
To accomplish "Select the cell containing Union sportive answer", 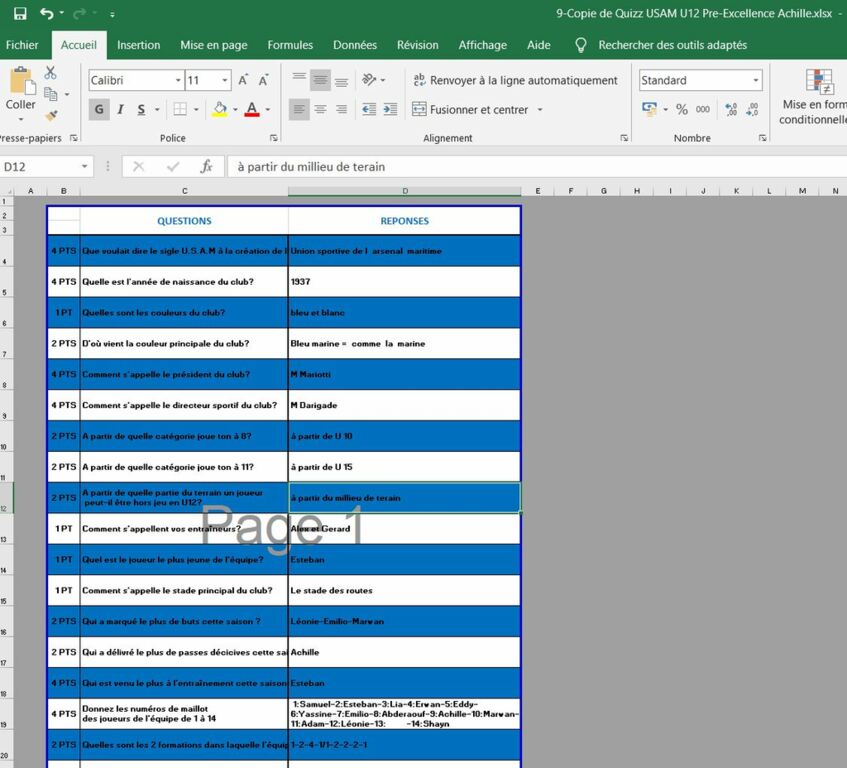I will [404, 251].
